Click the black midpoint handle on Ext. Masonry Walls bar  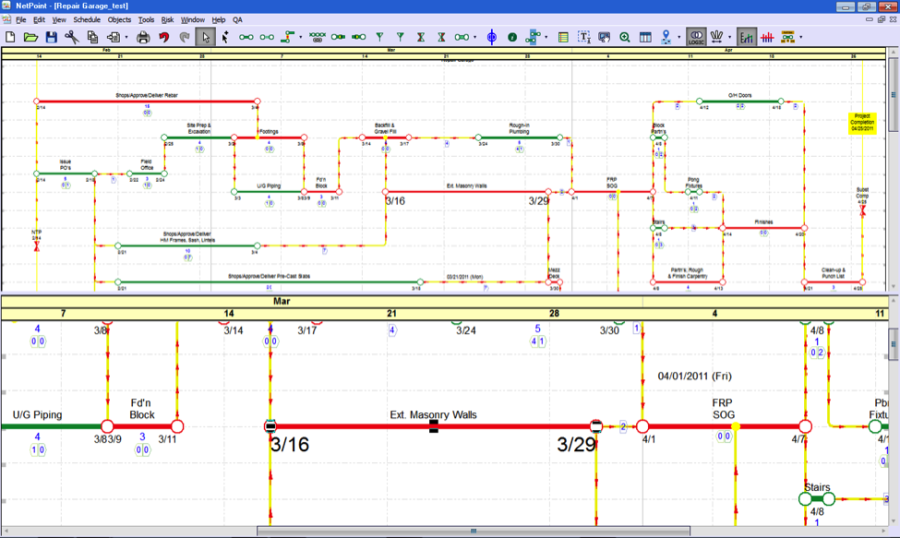click(x=434, y=427)
